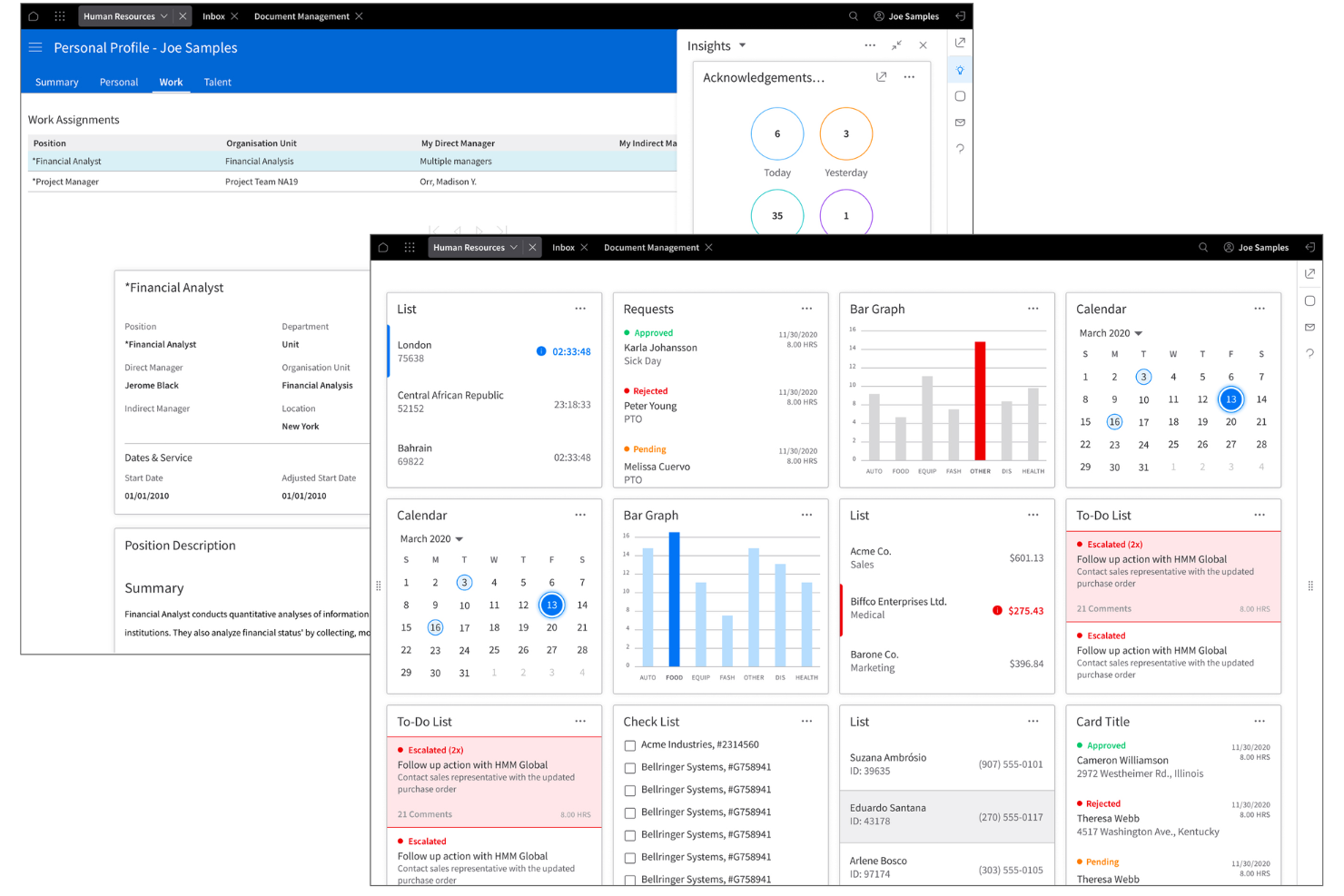This screenshot has height=896, width=1344.
Task: Open the Requests card options menu
Action: point(806,309)
